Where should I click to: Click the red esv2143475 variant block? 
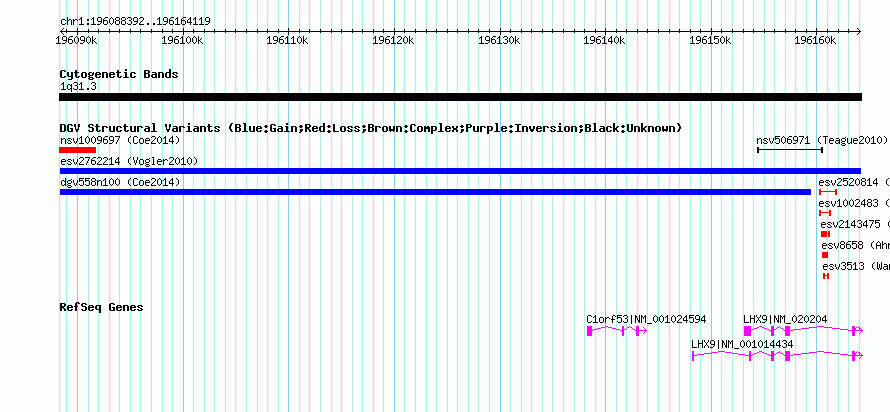826,234
